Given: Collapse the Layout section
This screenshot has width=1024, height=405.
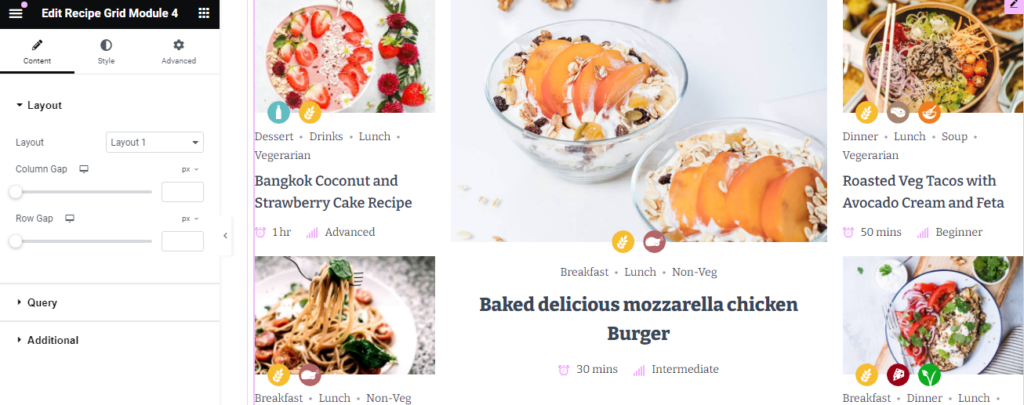Looking at the screenshot, I should [39, 105].
